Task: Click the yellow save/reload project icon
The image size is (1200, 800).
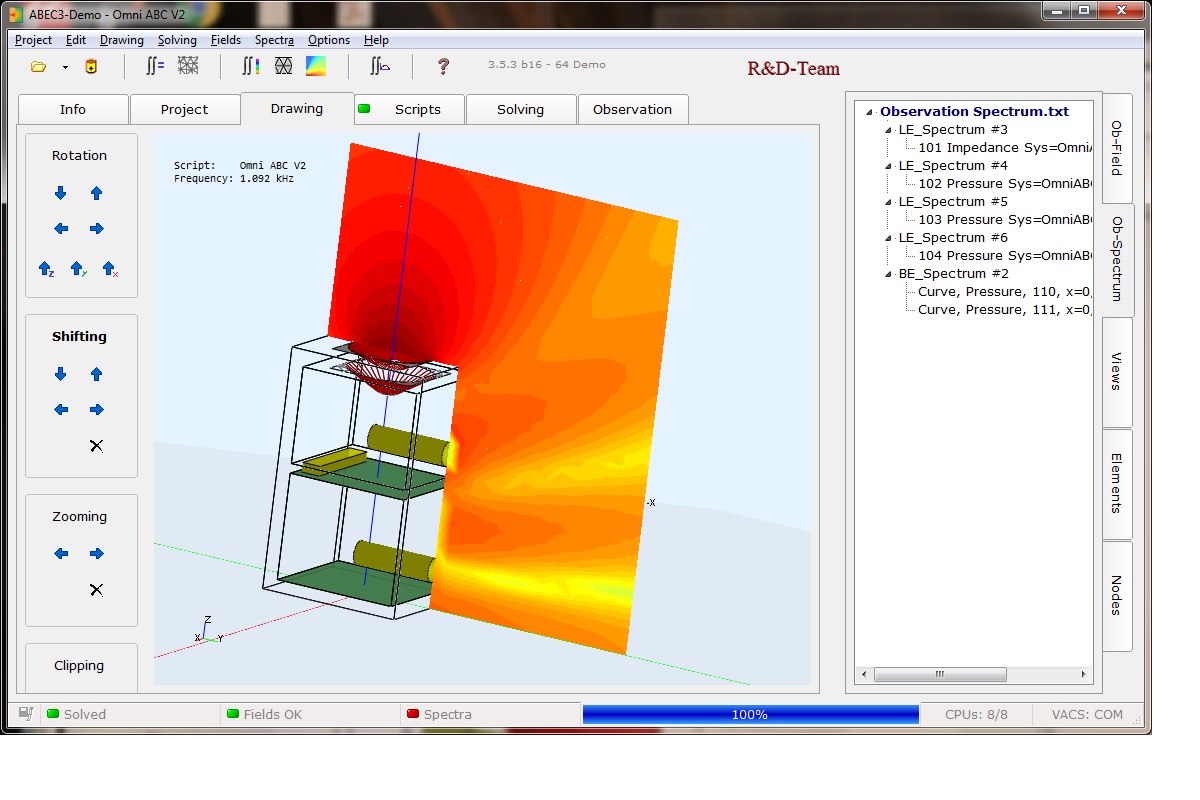Action: tap(91, 67)
